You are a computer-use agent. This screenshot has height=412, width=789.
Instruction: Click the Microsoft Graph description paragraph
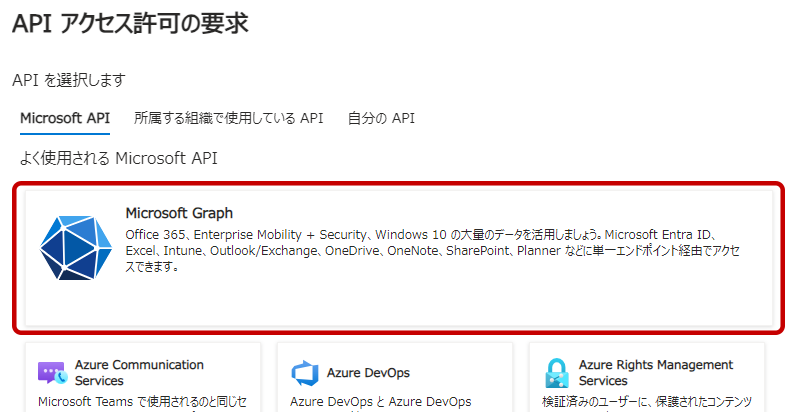click(x=430, y=250)
